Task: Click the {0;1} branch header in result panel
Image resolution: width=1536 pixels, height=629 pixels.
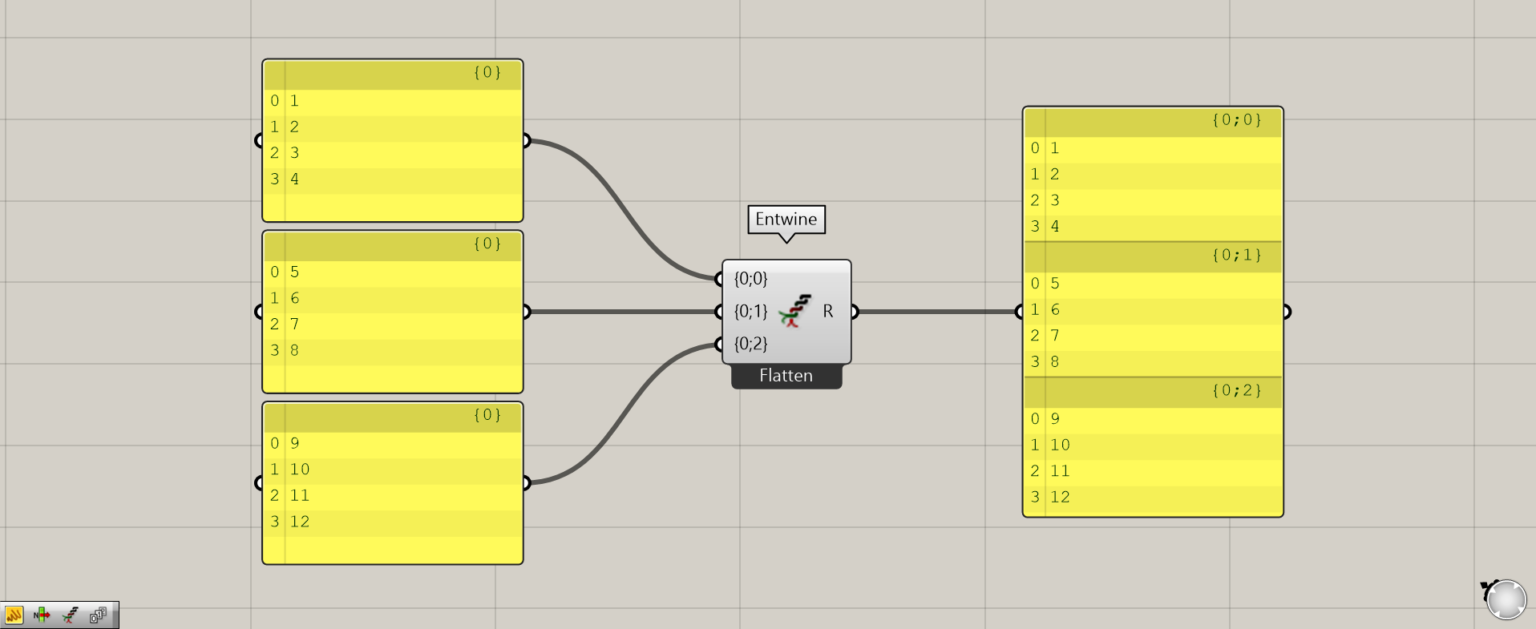Action: (x=1153, y=256)
